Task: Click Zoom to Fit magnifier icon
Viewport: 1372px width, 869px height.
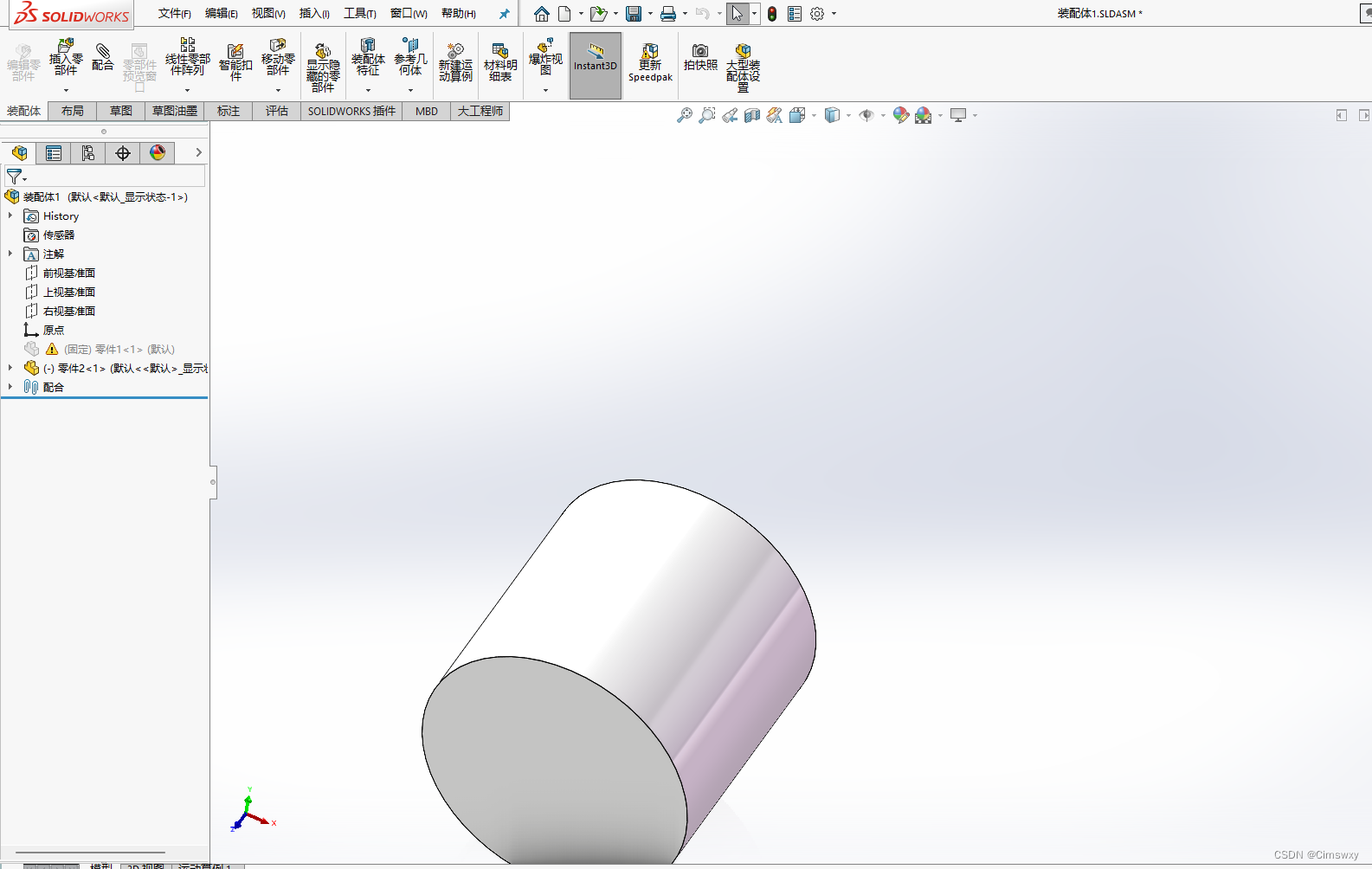Action: click(685, 115)
